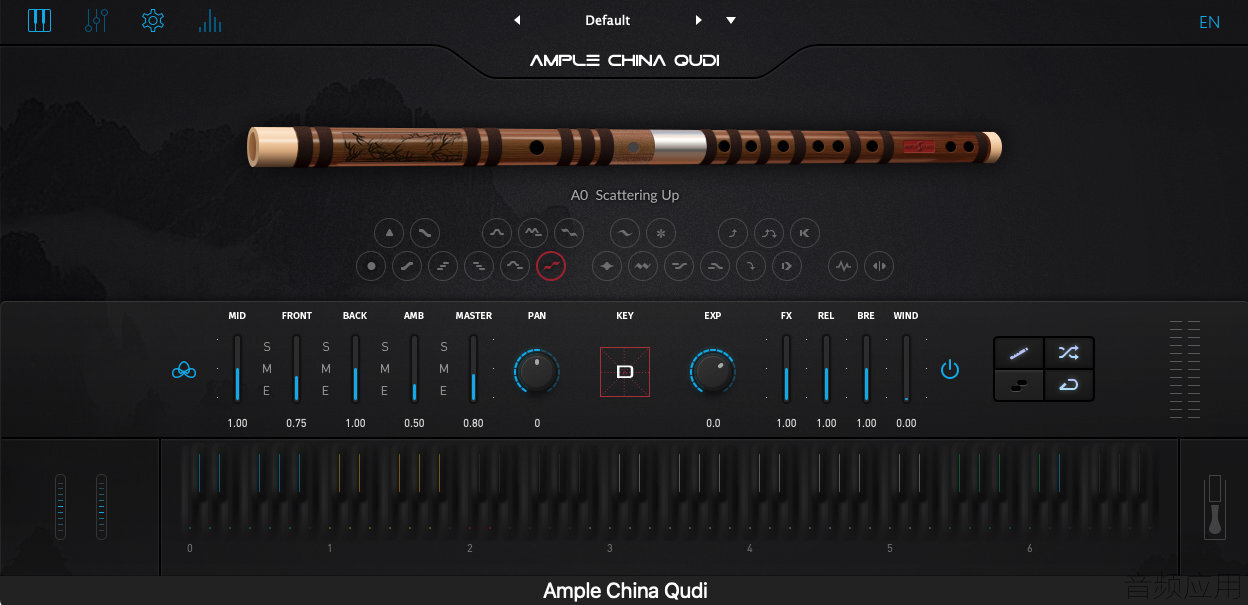Click the triple-ring mic link icon
This screenshot has height=605, width=1248.
tap(183, 370)
